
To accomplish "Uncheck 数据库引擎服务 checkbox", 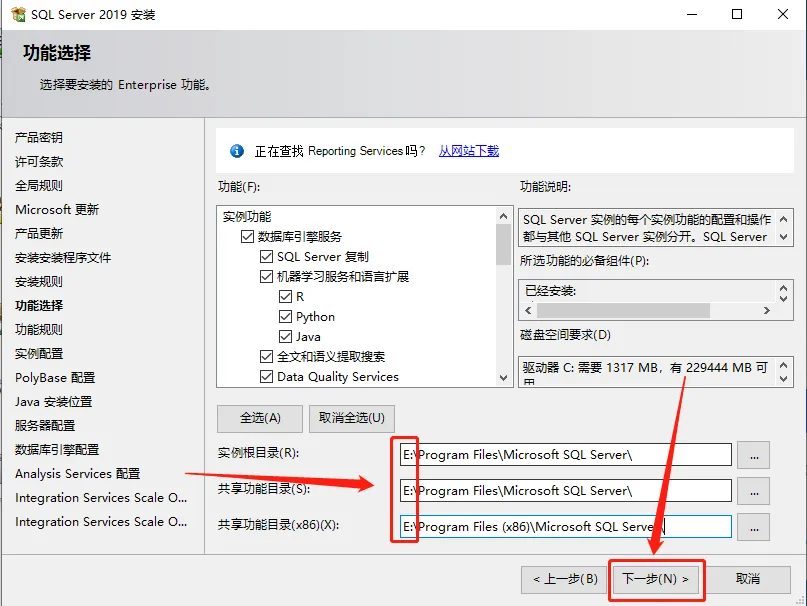I will (x=247, y=236).
